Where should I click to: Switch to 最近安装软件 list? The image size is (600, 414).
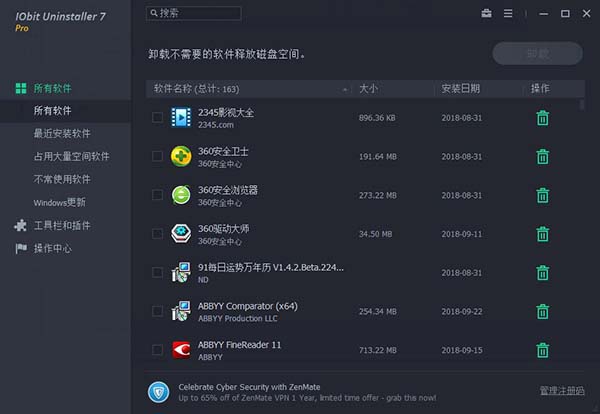point(62,134)
